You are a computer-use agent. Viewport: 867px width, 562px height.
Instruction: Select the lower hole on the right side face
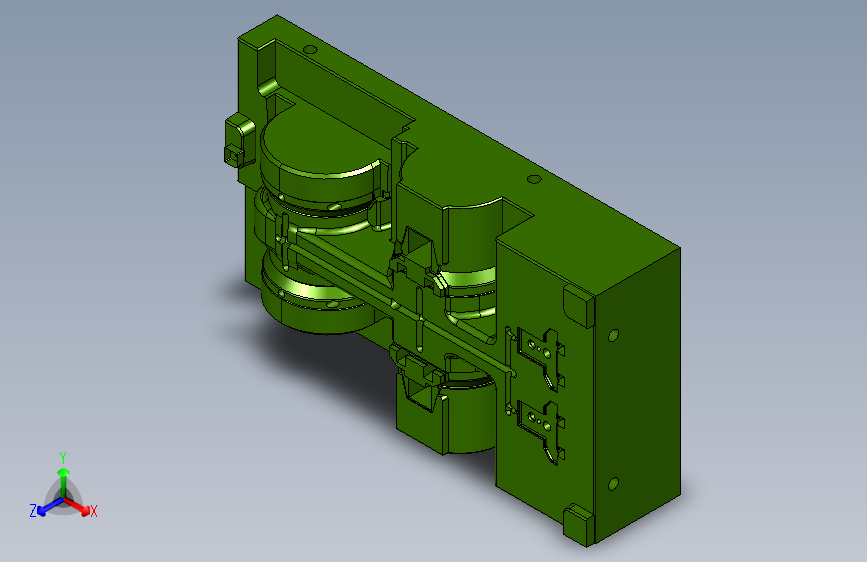click(613, 484)
